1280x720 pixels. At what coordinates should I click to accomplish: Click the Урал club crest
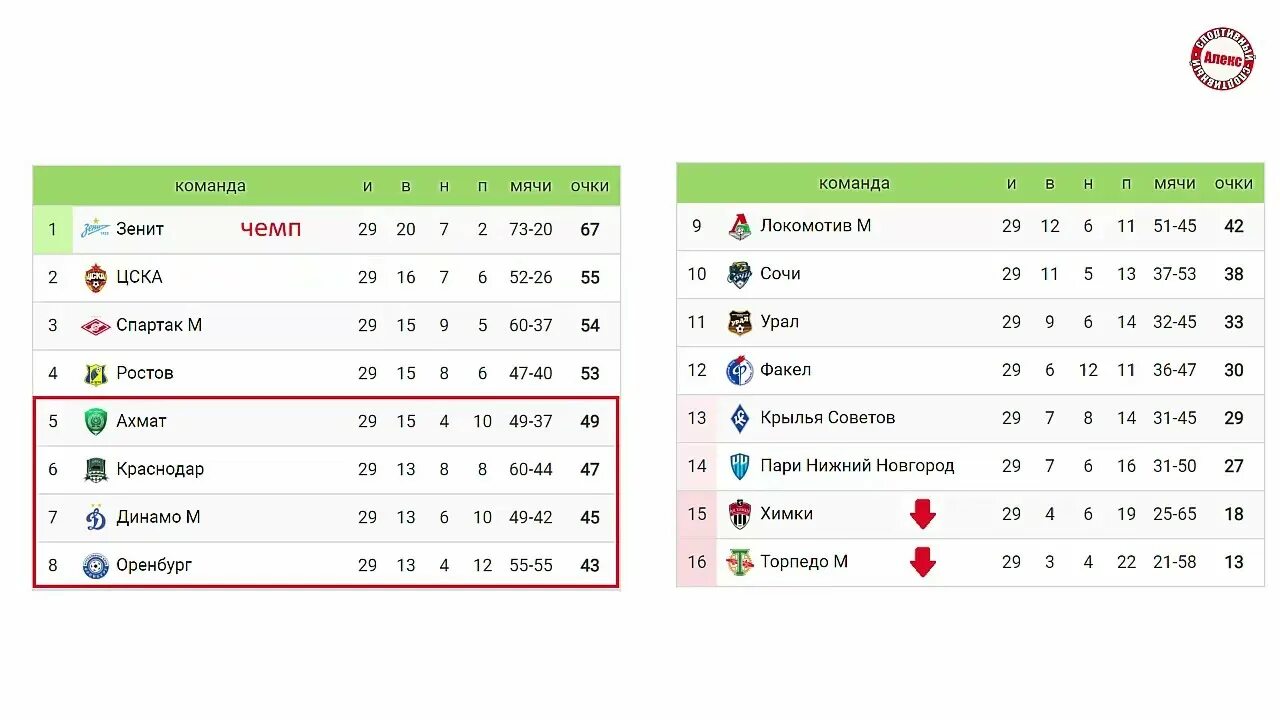739,322
